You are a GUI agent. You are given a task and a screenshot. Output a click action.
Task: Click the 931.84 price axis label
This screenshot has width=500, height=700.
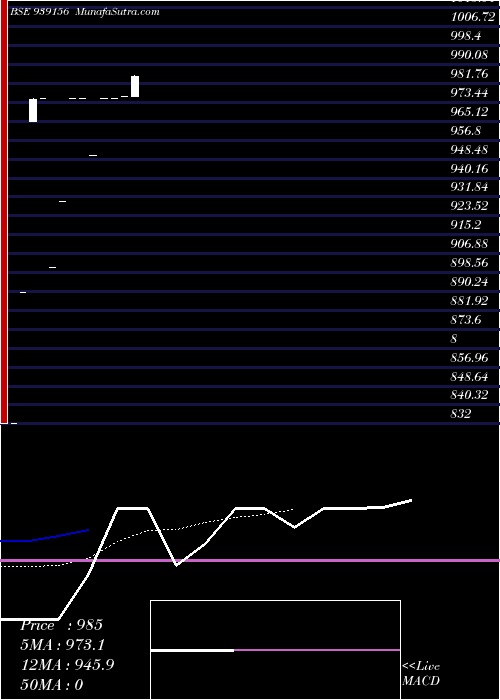pos(470,188)
